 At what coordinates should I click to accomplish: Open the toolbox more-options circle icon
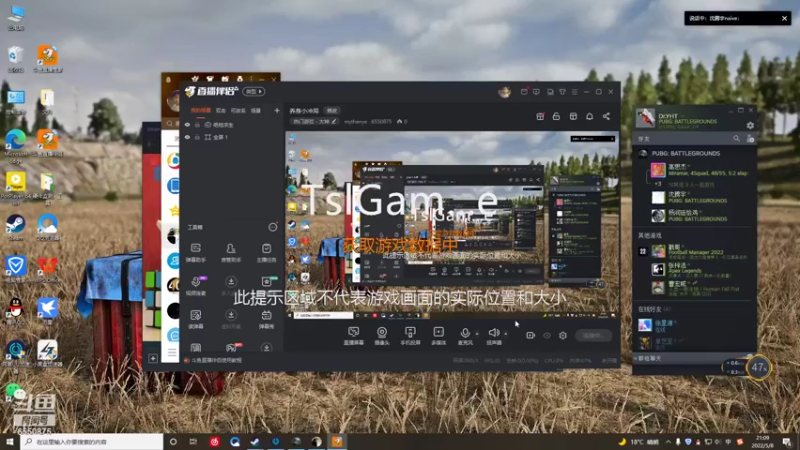click(x=273, y=227)
